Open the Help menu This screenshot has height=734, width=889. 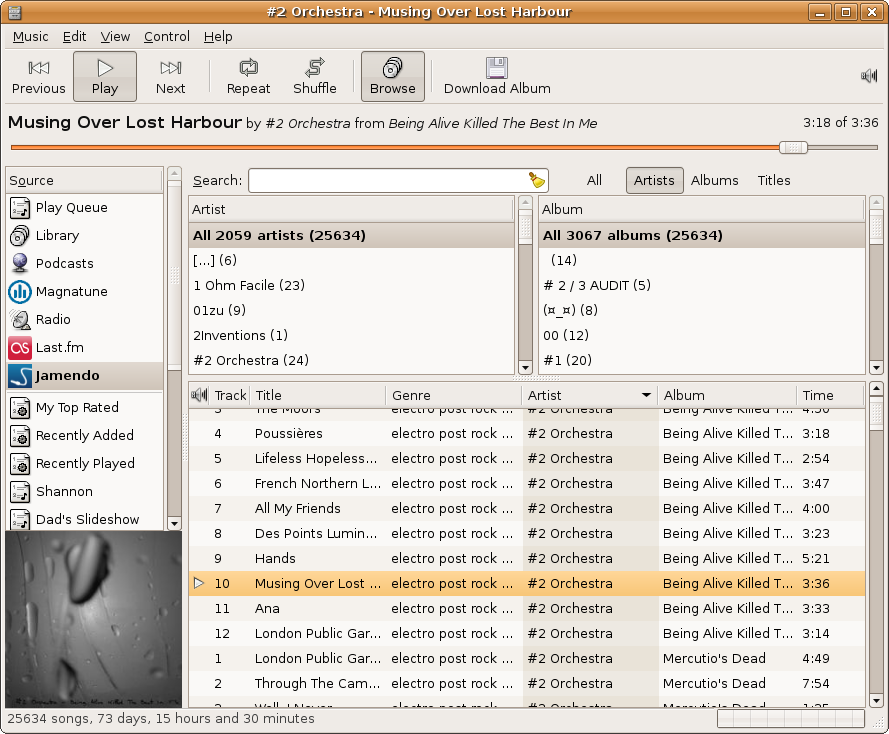tap(218, 37)
